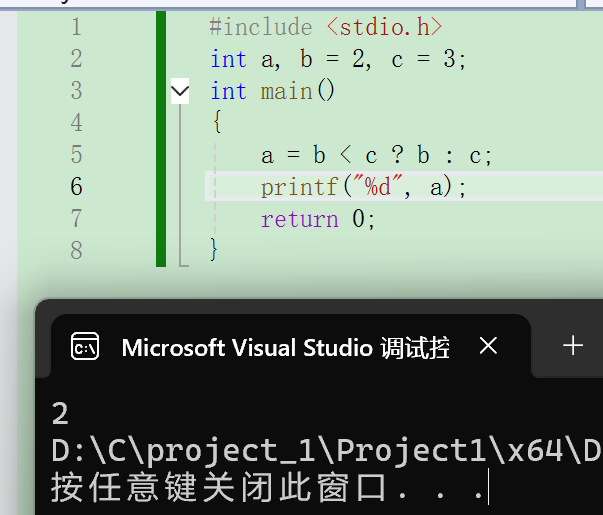Click line number 1 in the gutter

click(77, 27)
